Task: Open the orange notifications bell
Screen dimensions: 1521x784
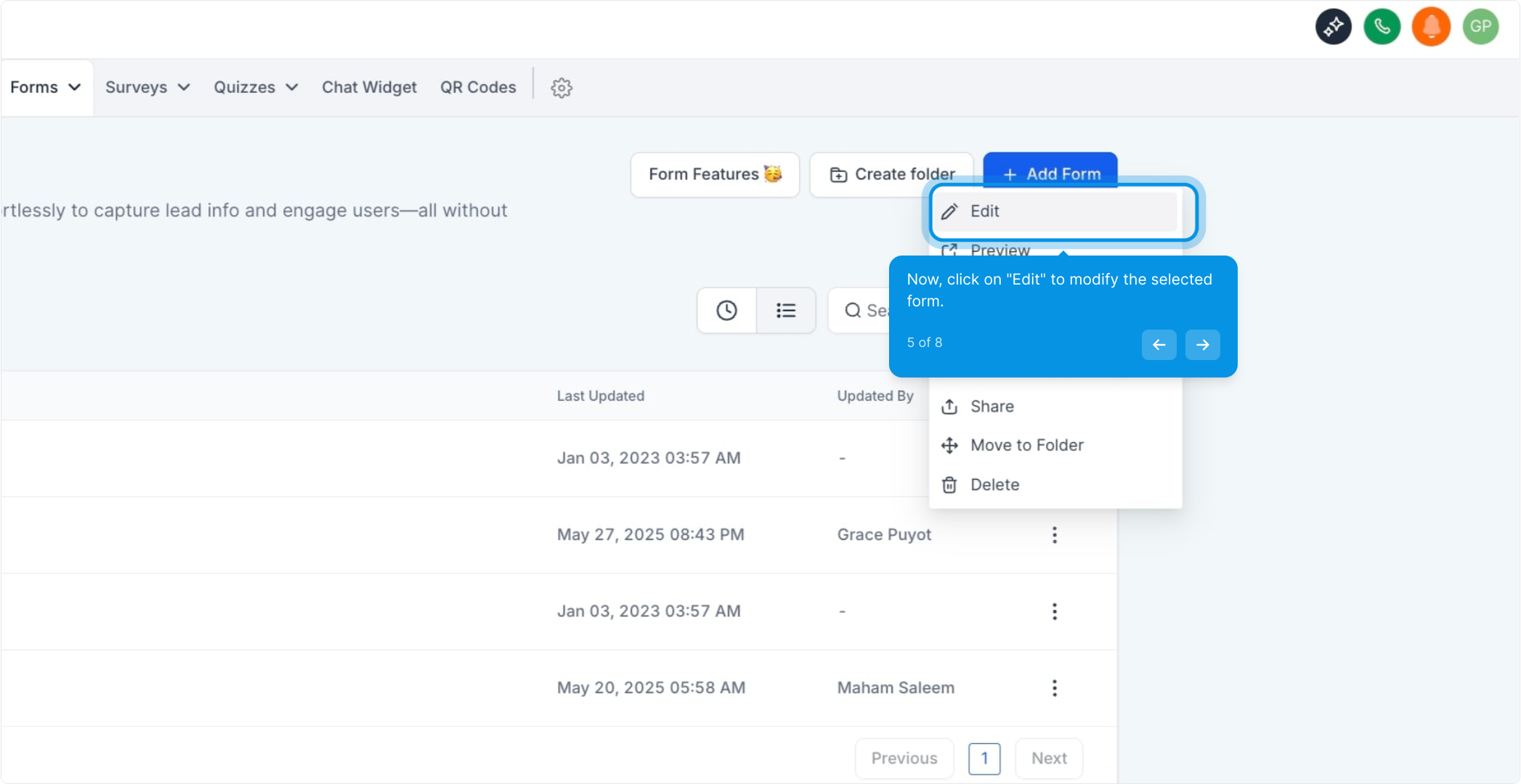Action: point(1431,27)
